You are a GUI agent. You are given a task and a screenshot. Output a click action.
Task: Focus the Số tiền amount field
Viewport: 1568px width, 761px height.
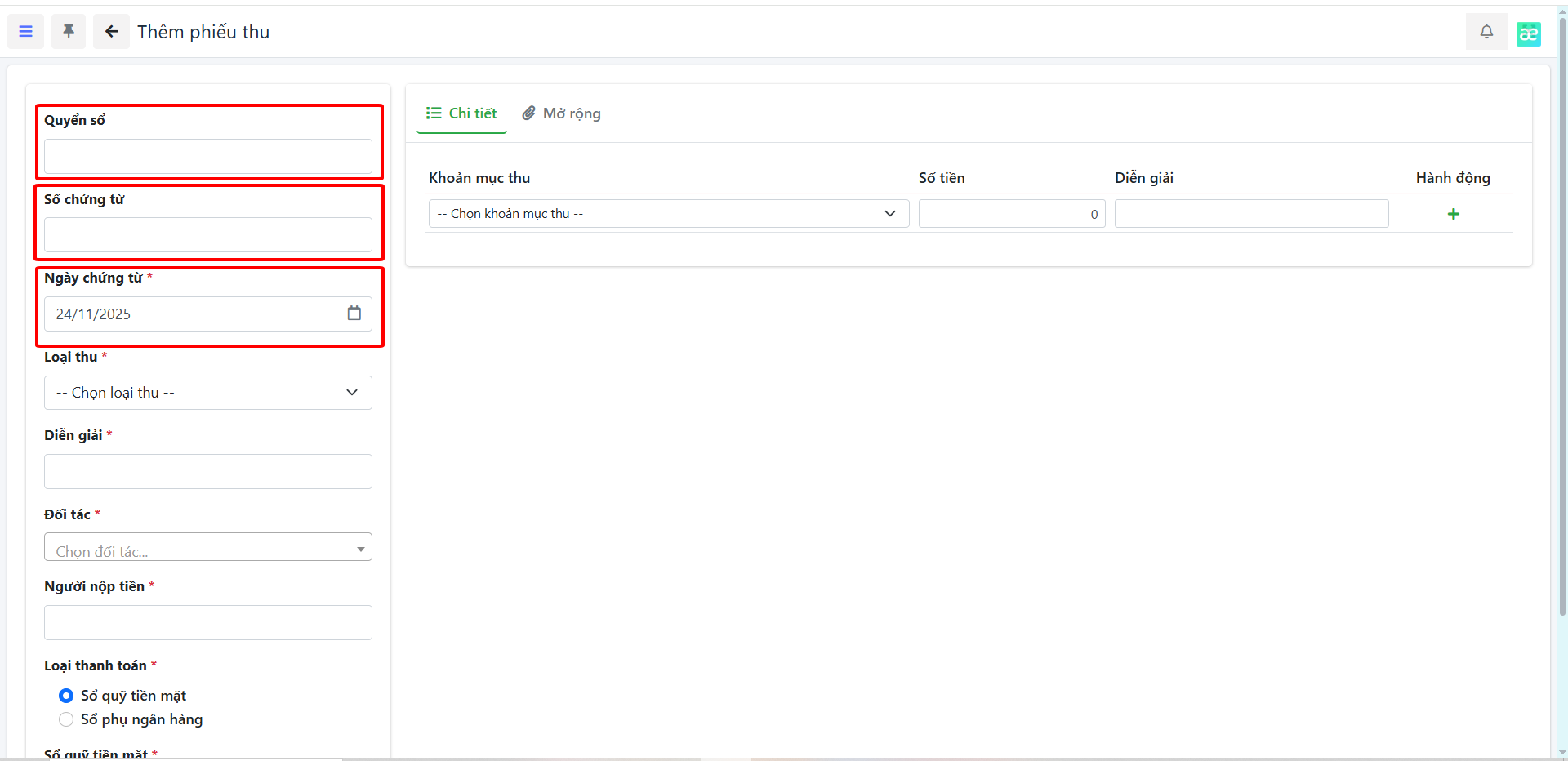[1011, 214]
